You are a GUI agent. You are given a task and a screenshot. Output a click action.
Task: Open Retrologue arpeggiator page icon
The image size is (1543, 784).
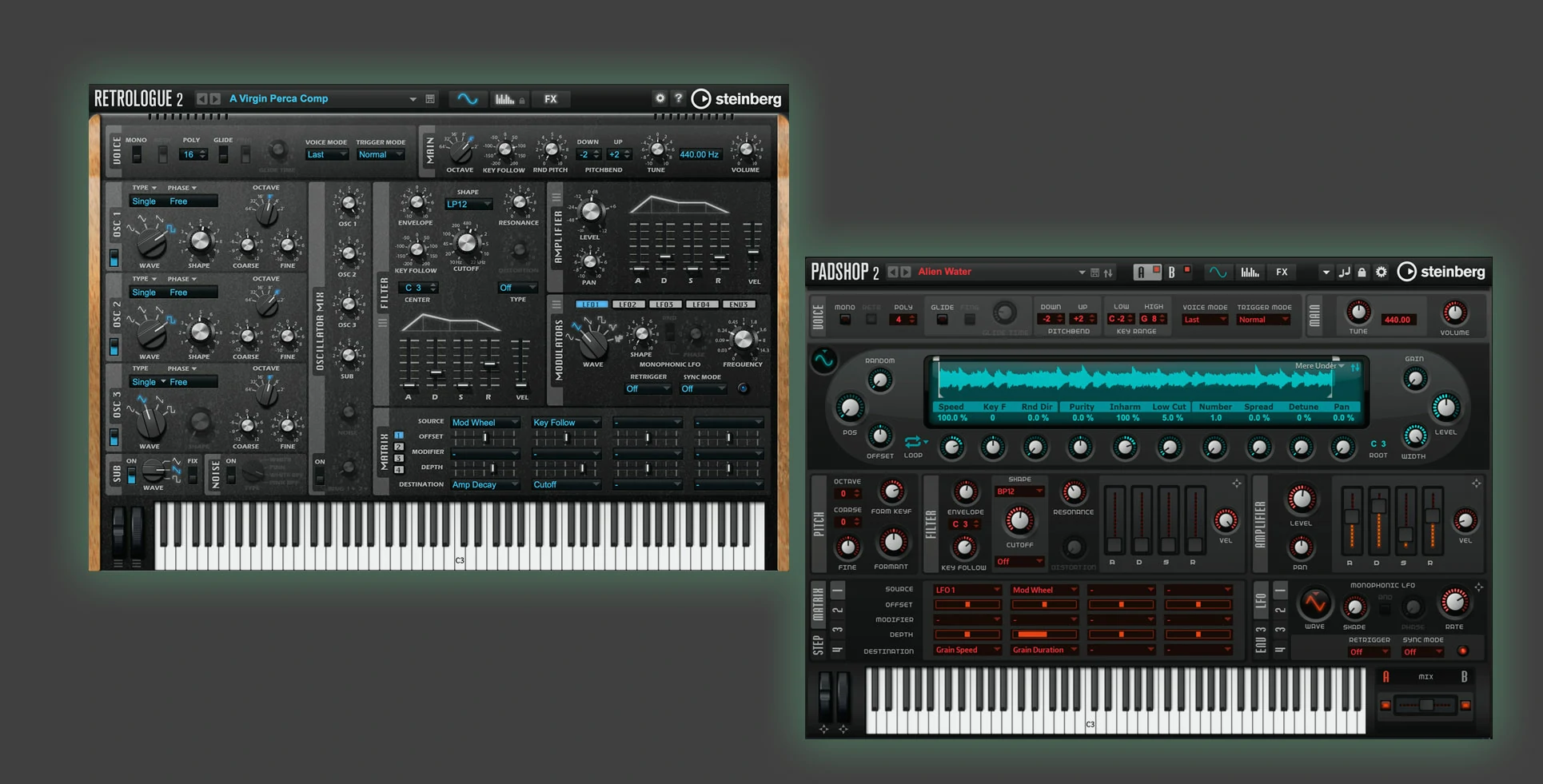coord(504,99)
